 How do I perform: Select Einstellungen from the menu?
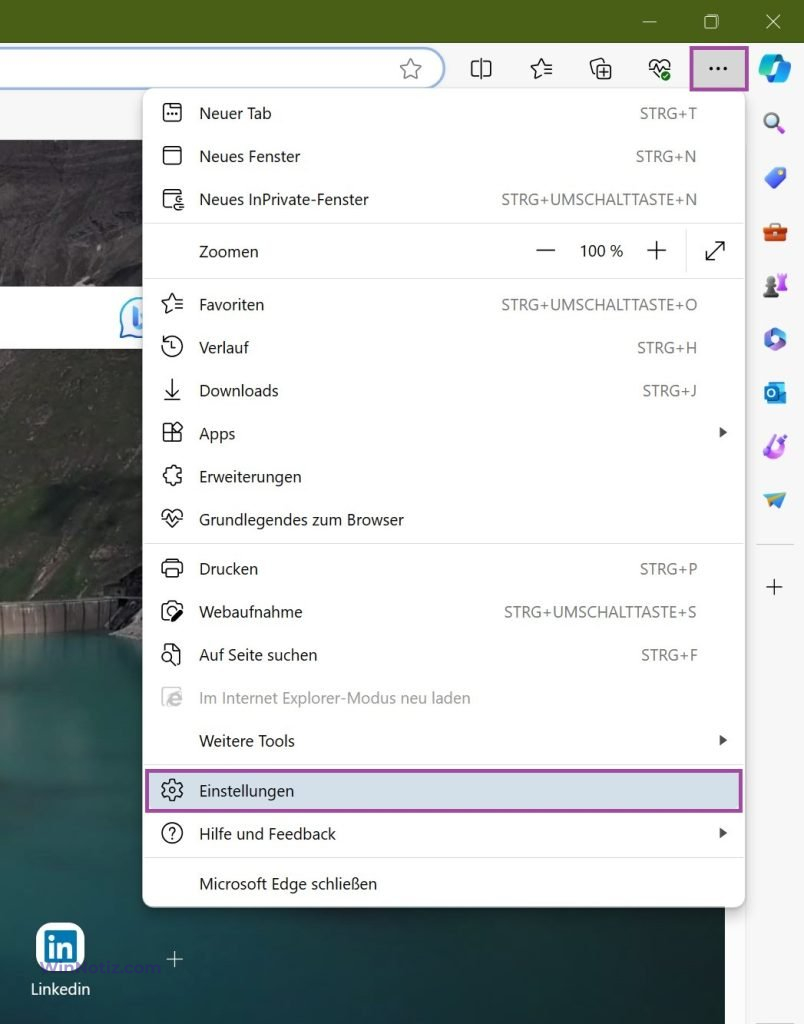(x=443, y=791)
